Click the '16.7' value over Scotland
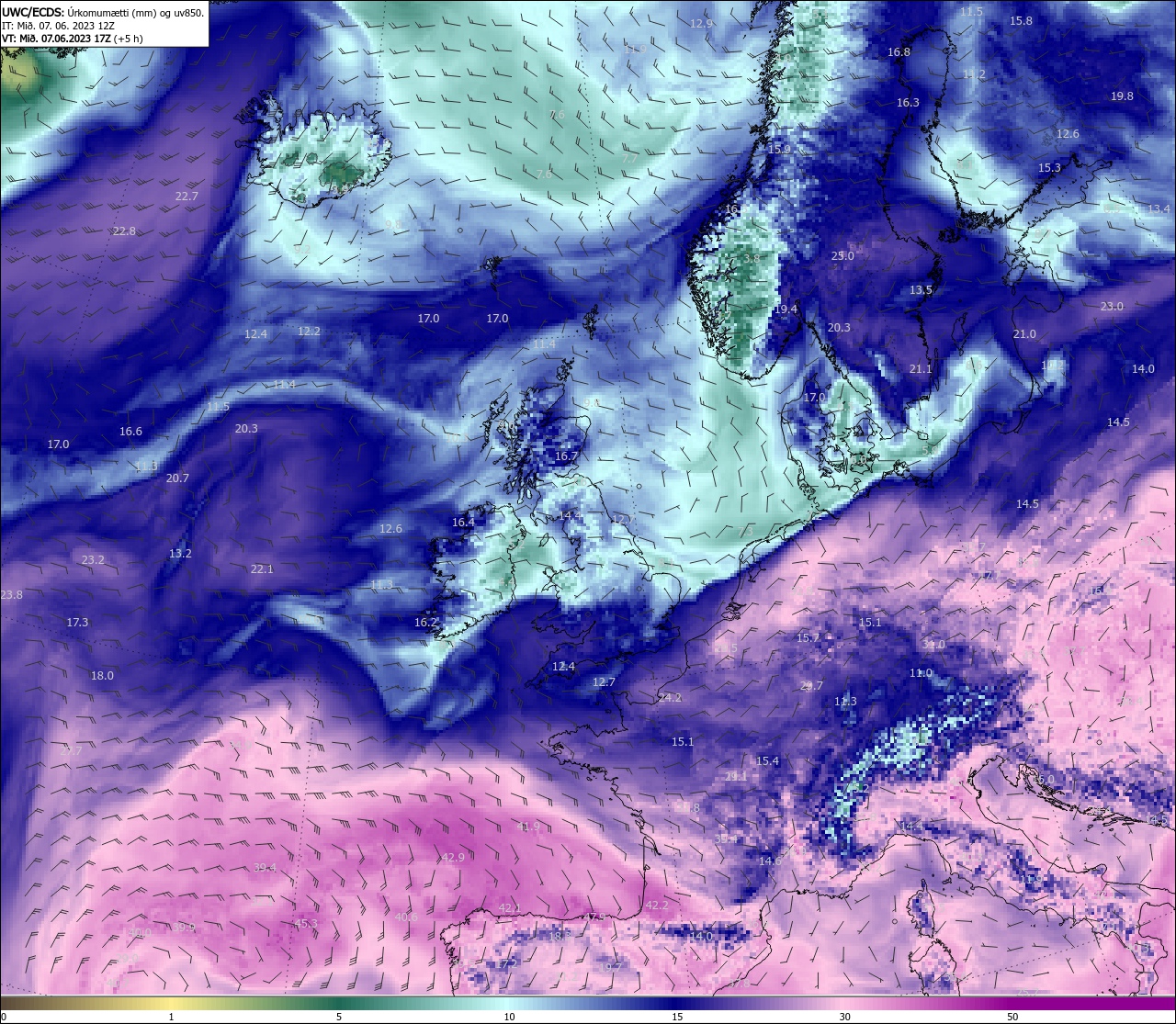Screen dimensions: 1176x1024 click(566, 456)
